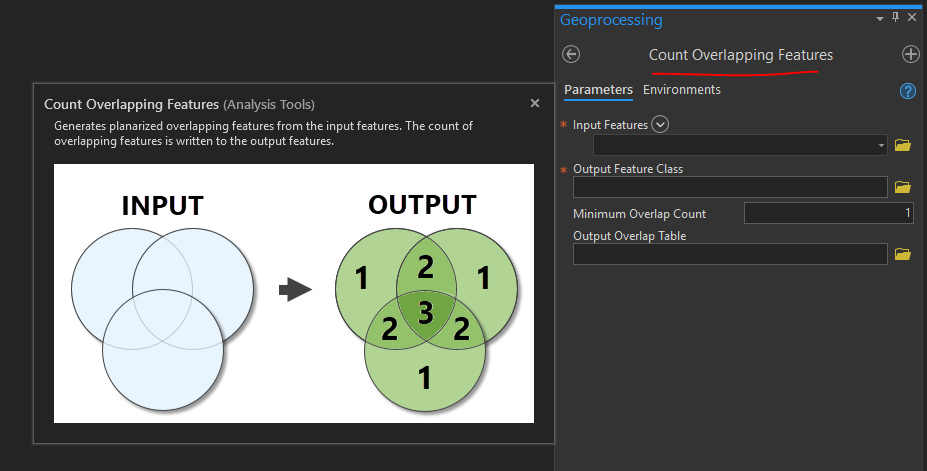Browse for Output Feature Class location
927x471 pixels.
coord(903,187)
